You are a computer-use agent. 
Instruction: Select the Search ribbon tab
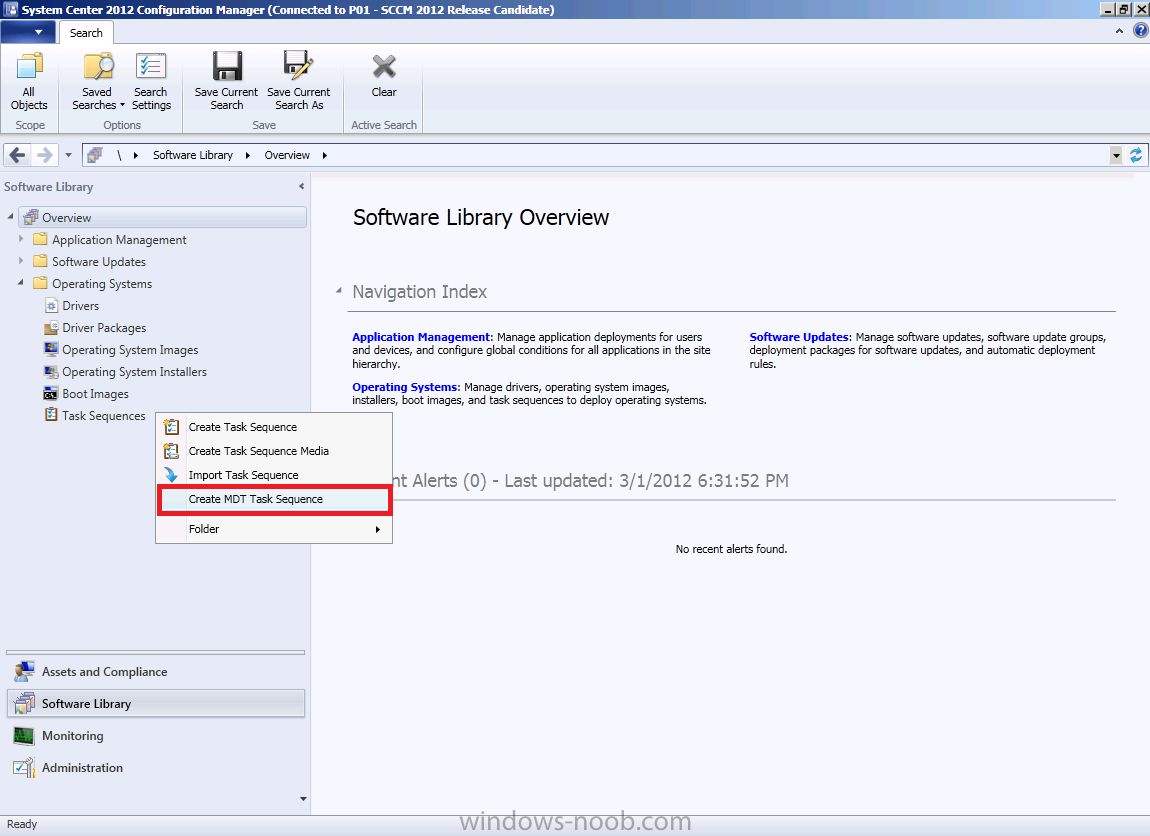(86, 33)
